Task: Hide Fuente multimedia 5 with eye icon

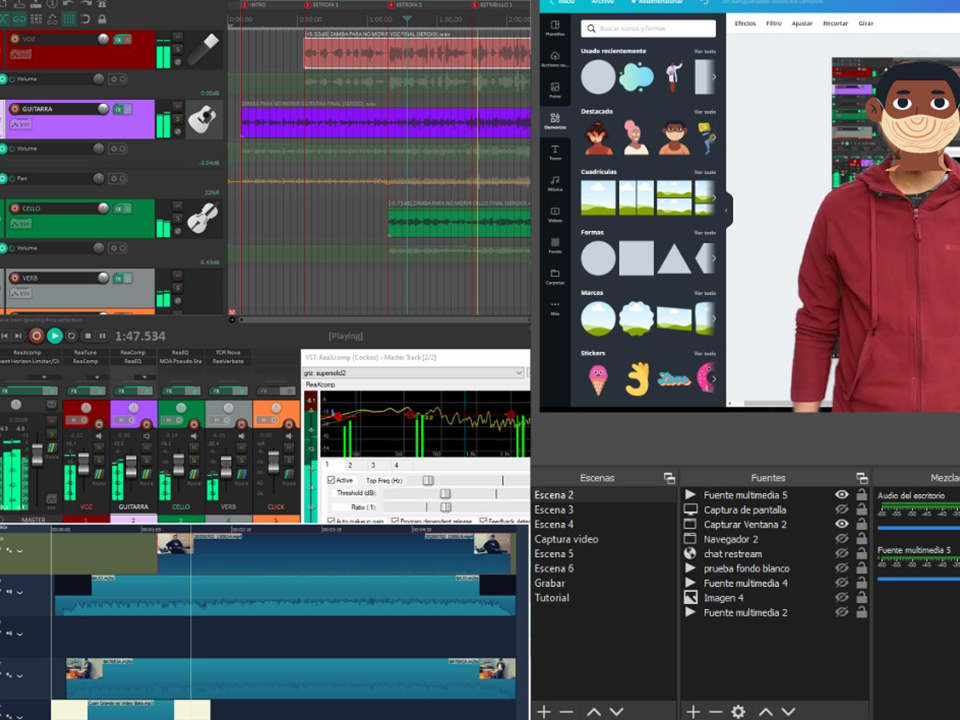Action: click(x=842, y=495)
